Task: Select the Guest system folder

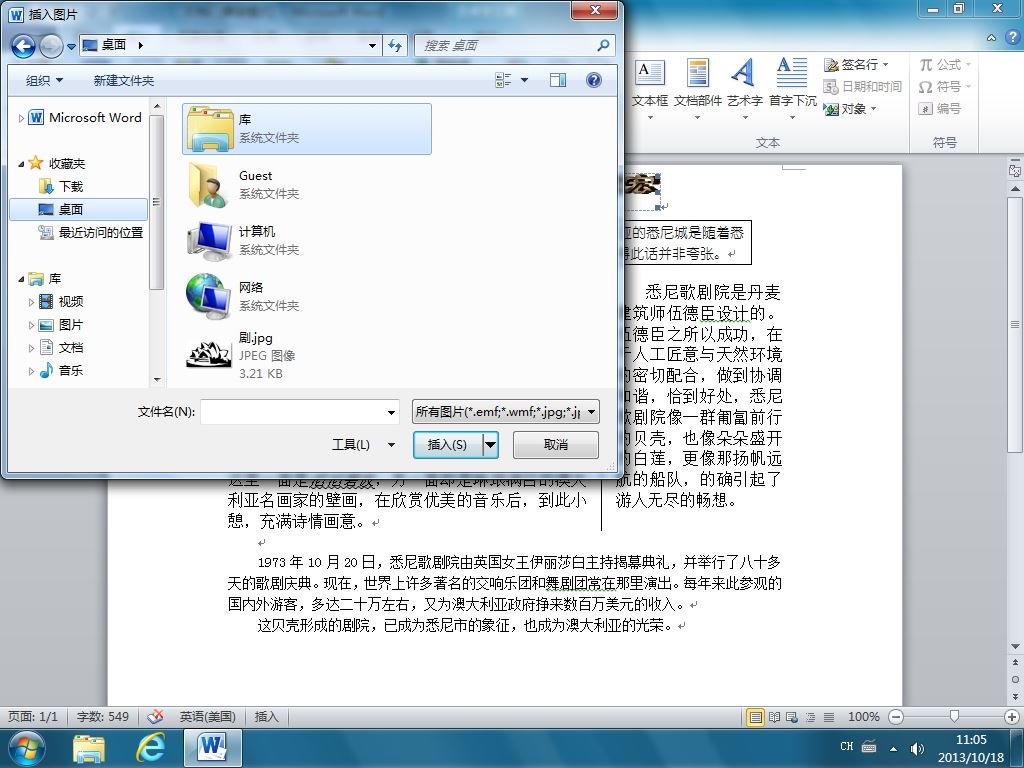Action: click(306, 185)
